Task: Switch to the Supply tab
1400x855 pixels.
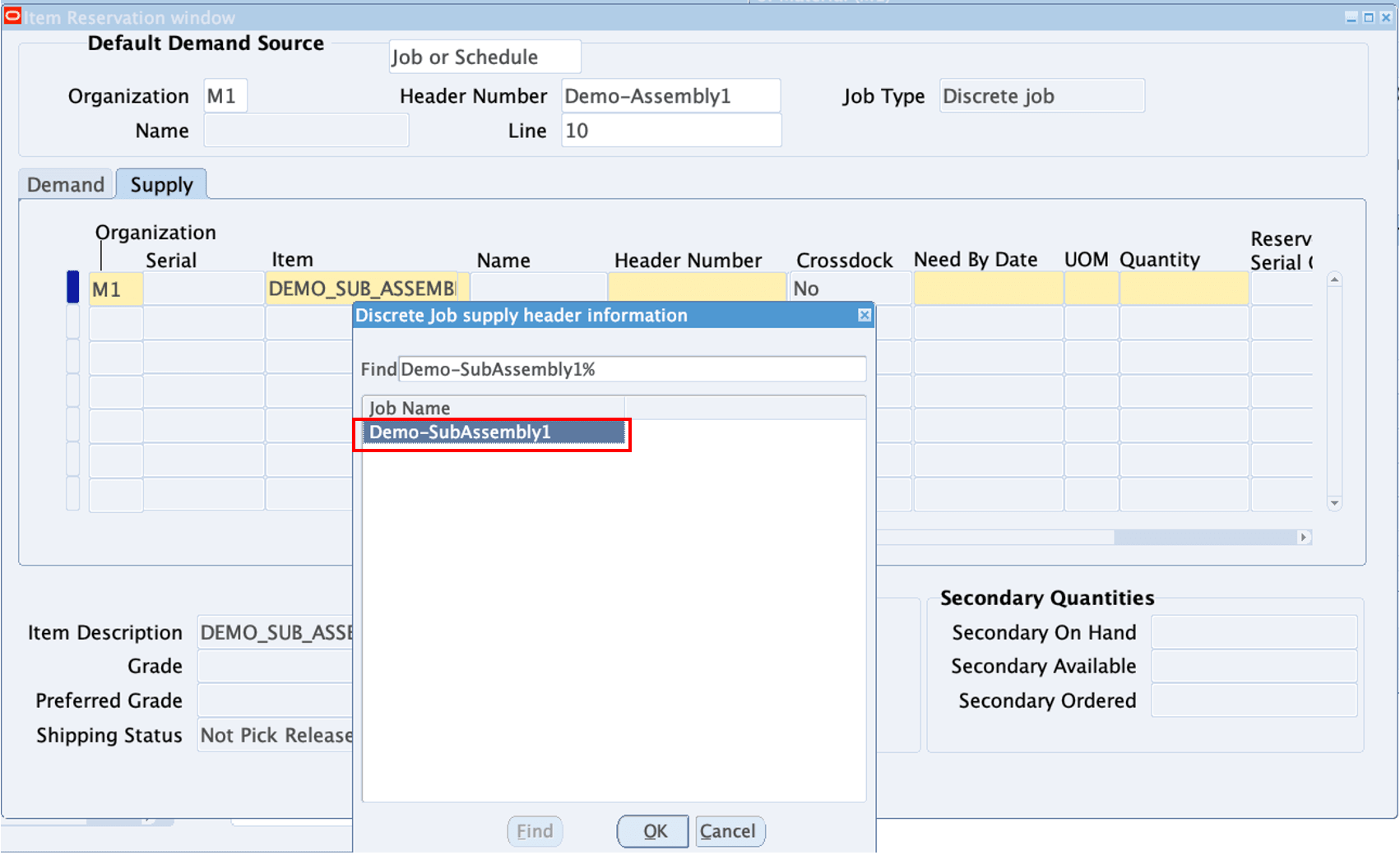Action: point(161,184)
